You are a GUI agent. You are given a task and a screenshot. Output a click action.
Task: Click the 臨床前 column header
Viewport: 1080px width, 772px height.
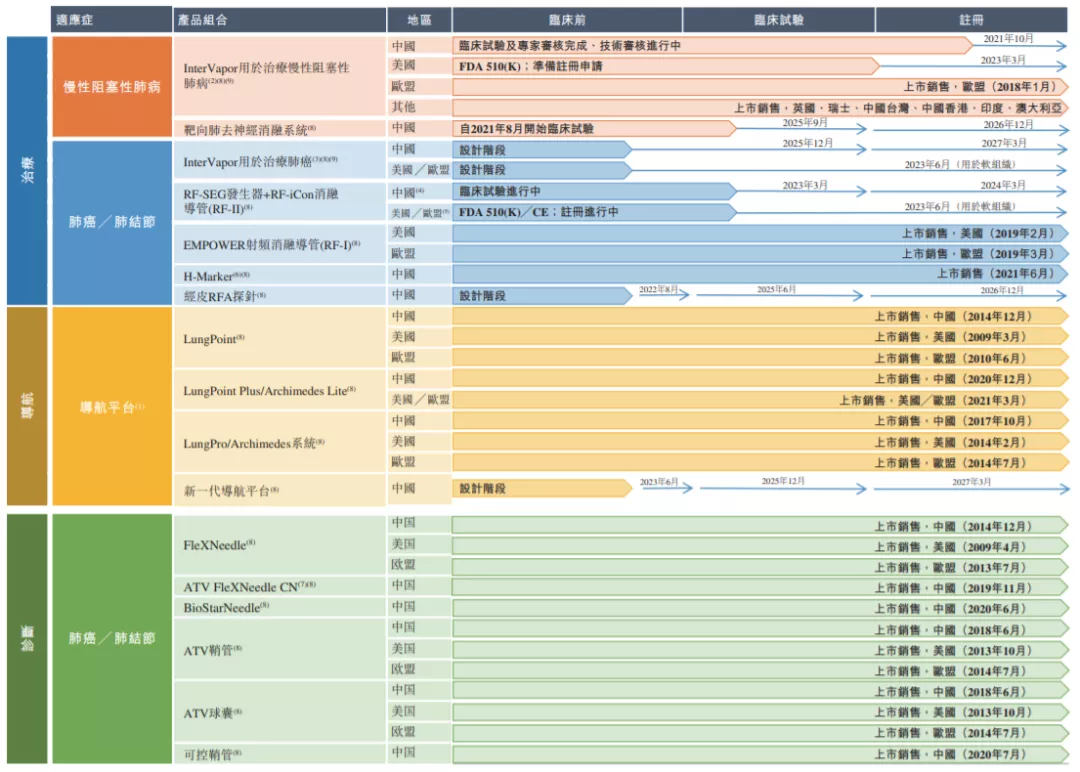click(x=567, y=20)
